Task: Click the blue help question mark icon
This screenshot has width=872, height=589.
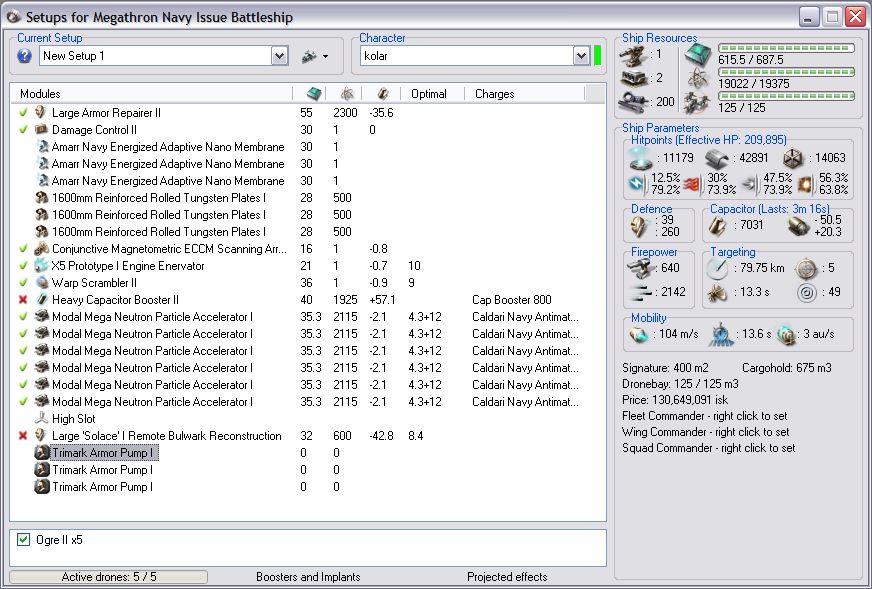Action: coord(25,56)
